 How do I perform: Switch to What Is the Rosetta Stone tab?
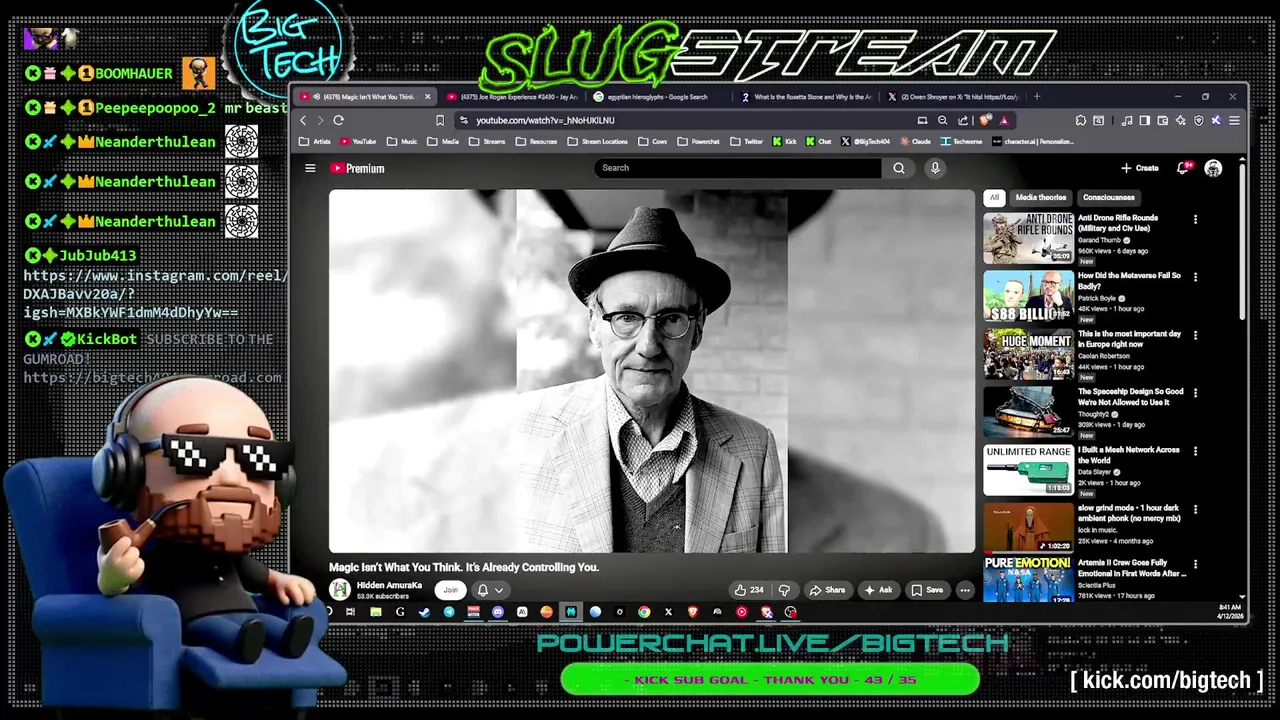pos(806,97)
